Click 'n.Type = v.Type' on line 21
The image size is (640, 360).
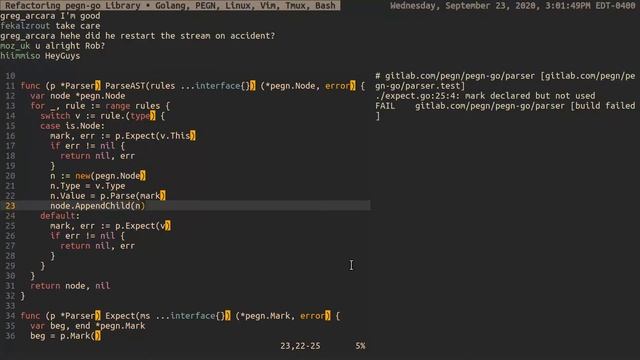(88, 186)
